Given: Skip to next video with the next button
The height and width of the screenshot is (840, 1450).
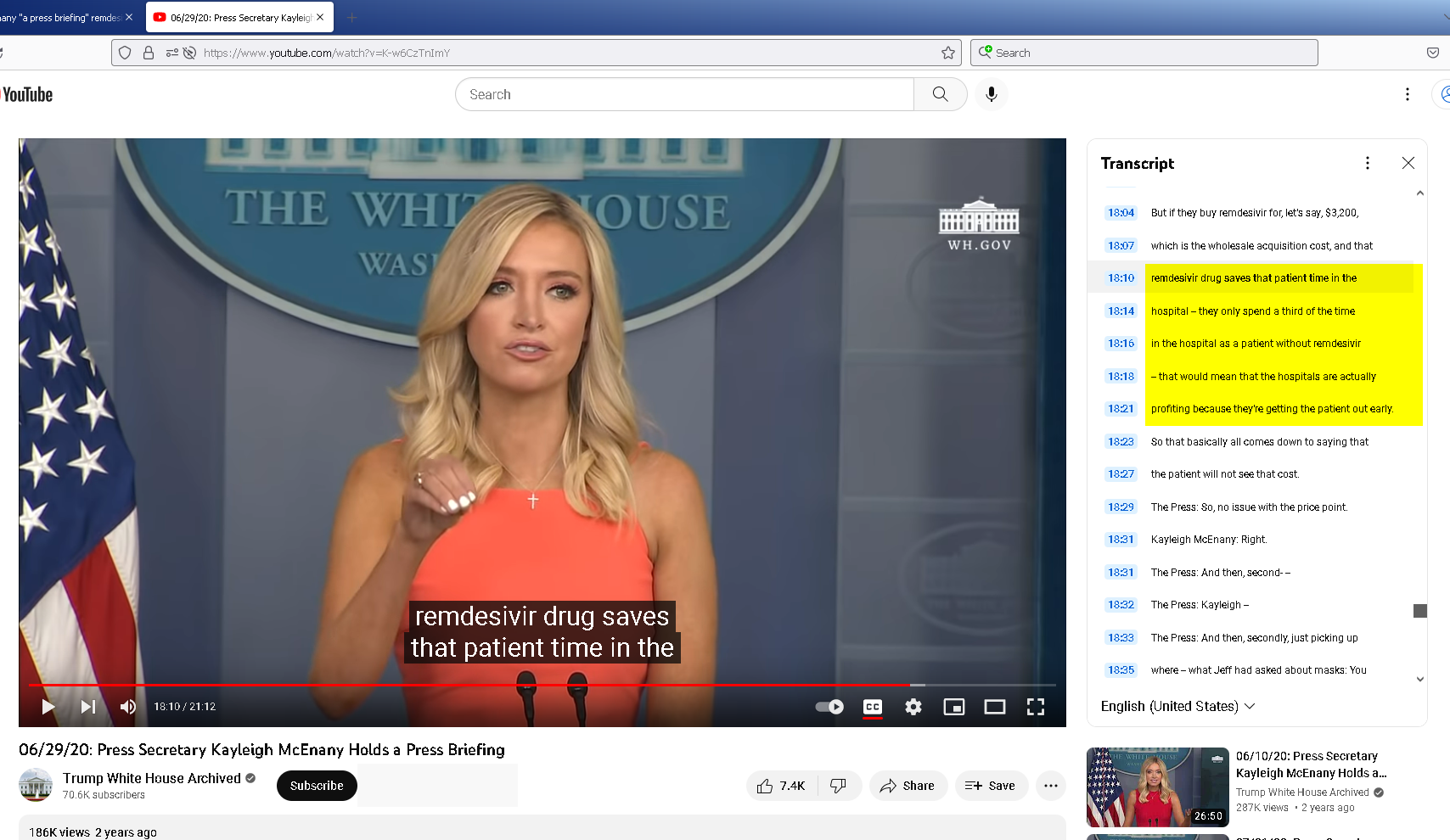Looking at the screenshot, I should pos(87,707).
